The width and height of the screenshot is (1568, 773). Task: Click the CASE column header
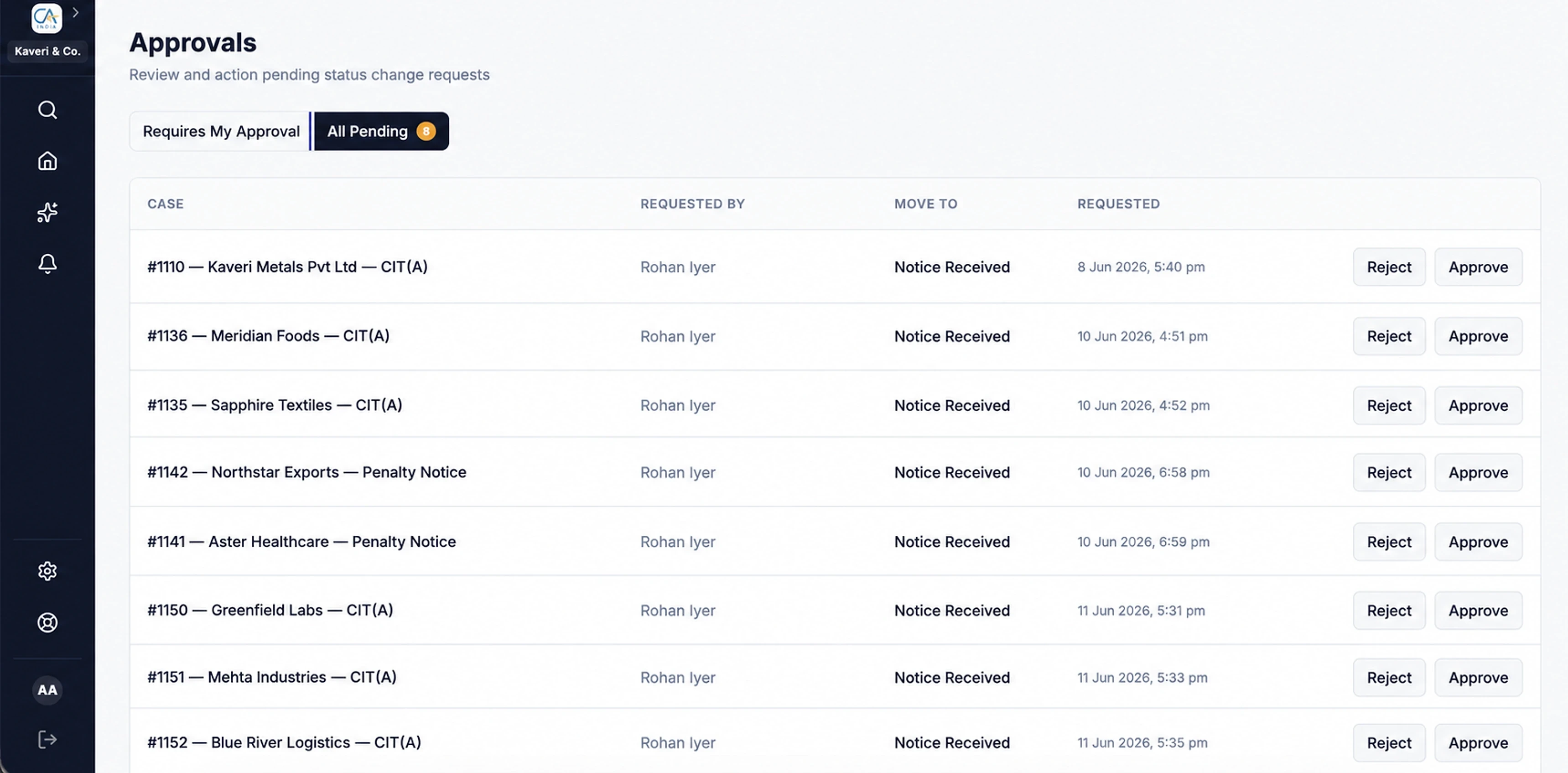166,204
